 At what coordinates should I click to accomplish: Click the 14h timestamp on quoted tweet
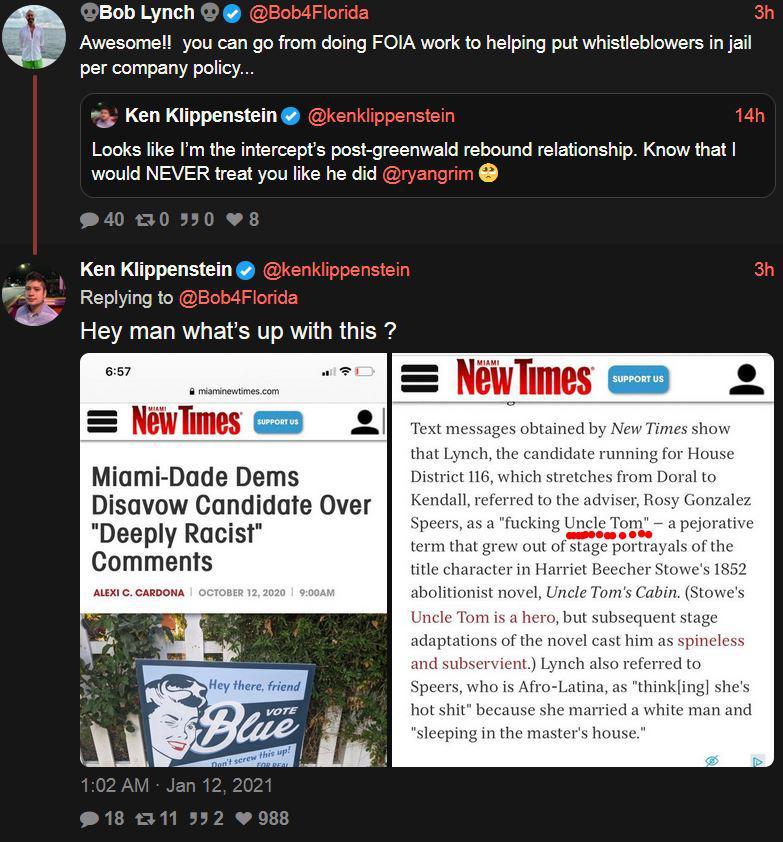pos(749,116)
